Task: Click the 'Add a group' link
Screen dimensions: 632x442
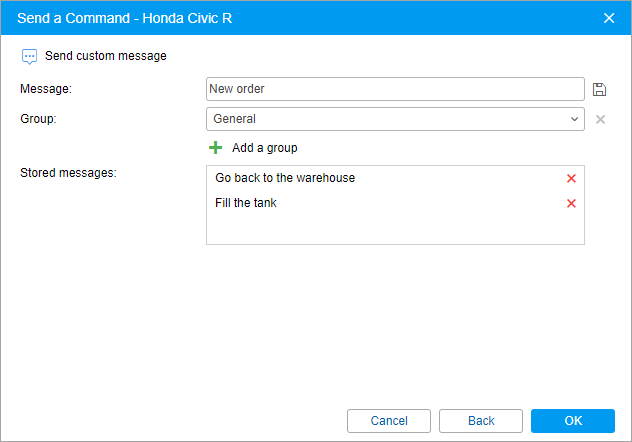Action: click(264, 148)
